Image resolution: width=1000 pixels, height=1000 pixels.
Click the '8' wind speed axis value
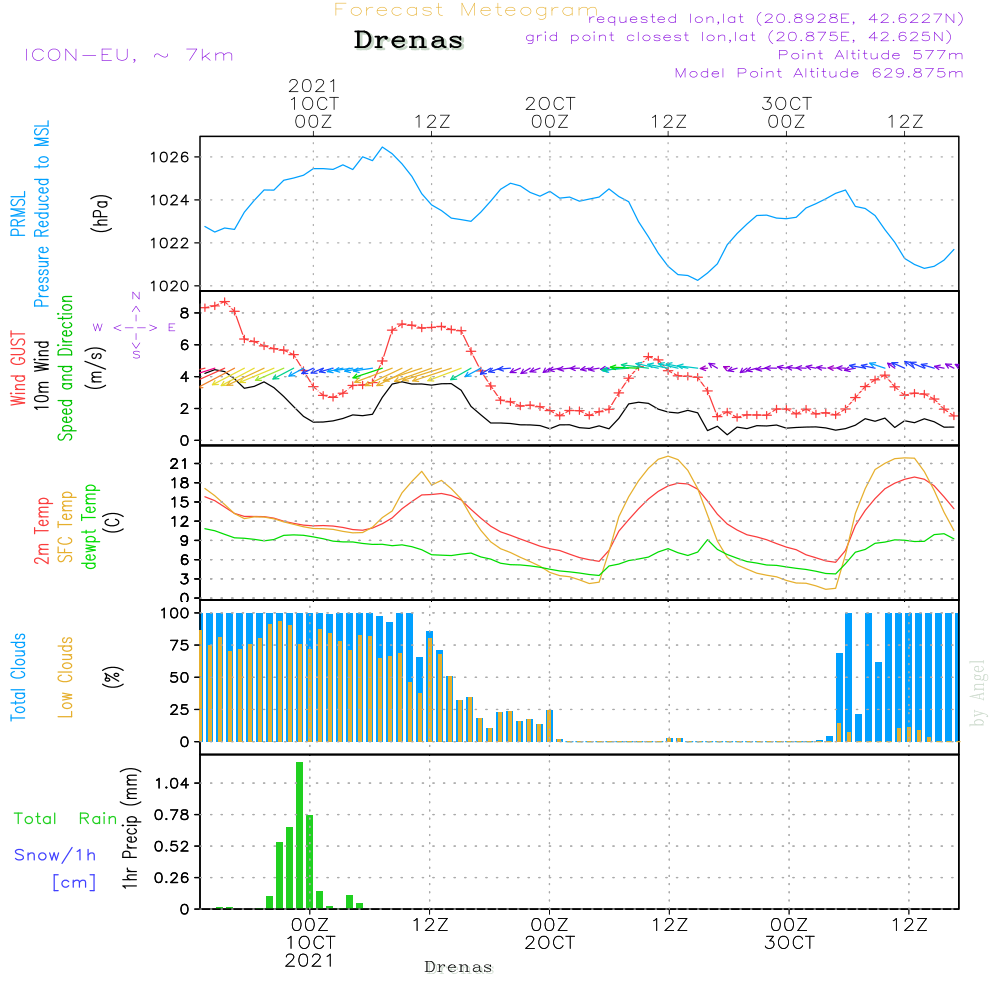coord(185,313)
